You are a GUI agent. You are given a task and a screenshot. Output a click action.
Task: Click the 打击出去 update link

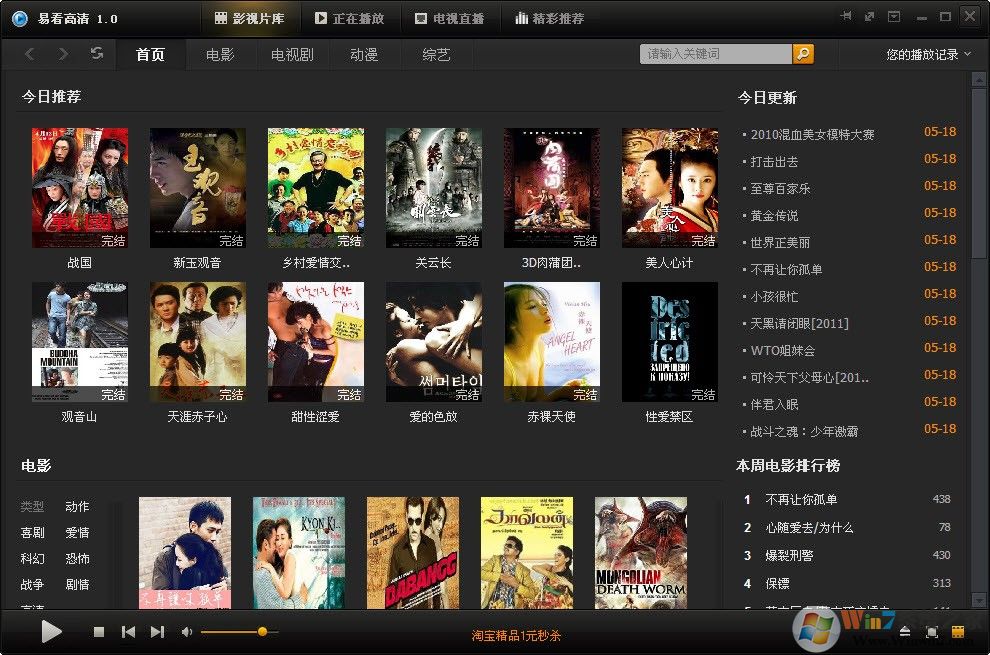tap(774, 162)
